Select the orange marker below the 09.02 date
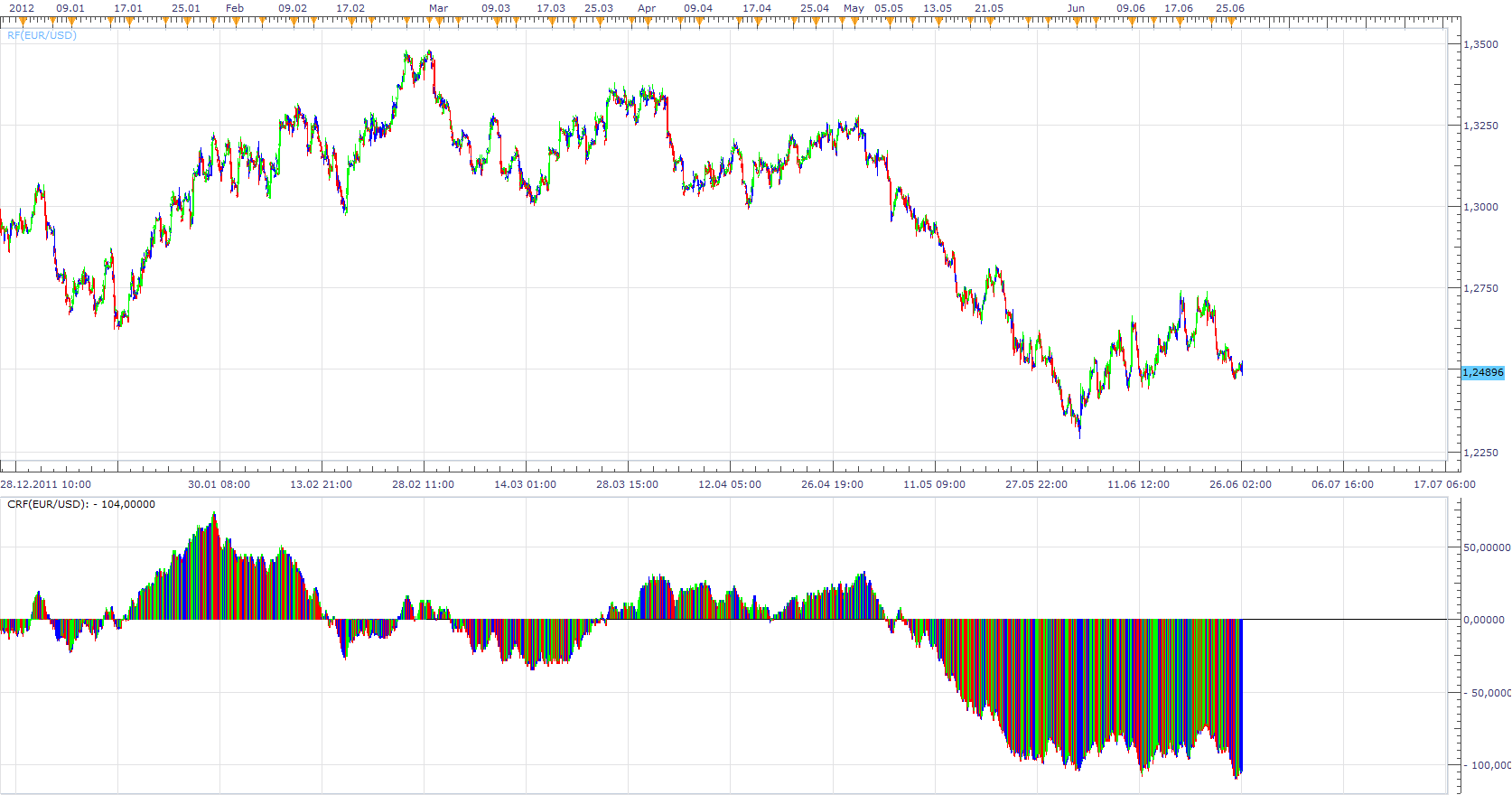The height and width of the screenshot is (795, 1512). point(293,21)
